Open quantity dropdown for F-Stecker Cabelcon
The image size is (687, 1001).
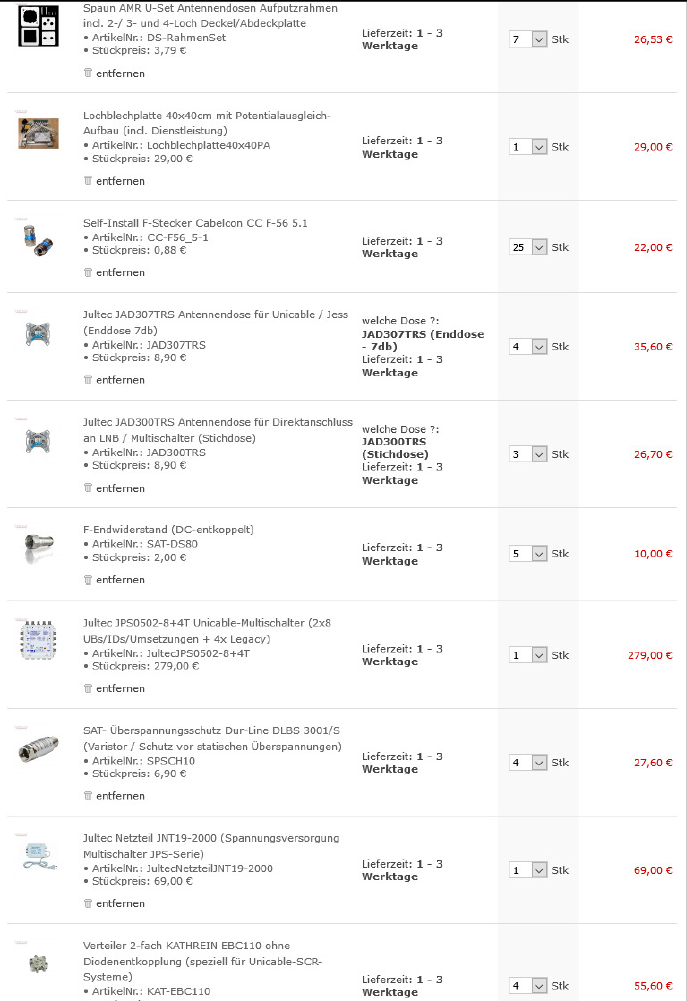[x=528, y=247]
